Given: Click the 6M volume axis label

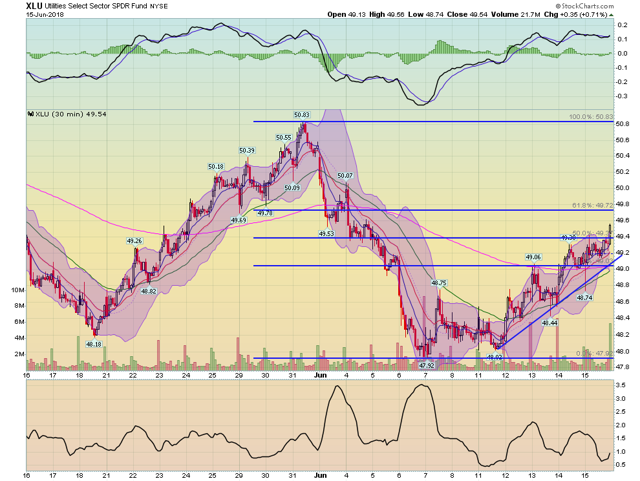Looking at the screenshot, I should pyautogui.click(x=19, y=322).
